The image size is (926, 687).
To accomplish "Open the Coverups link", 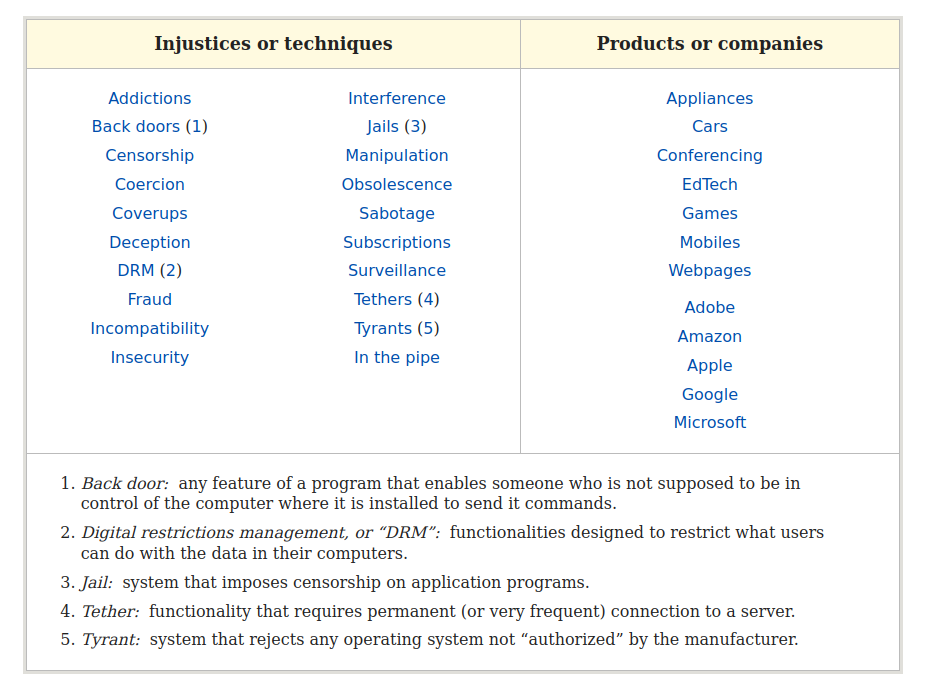I will pyautogui.click(x=149, y=213).
